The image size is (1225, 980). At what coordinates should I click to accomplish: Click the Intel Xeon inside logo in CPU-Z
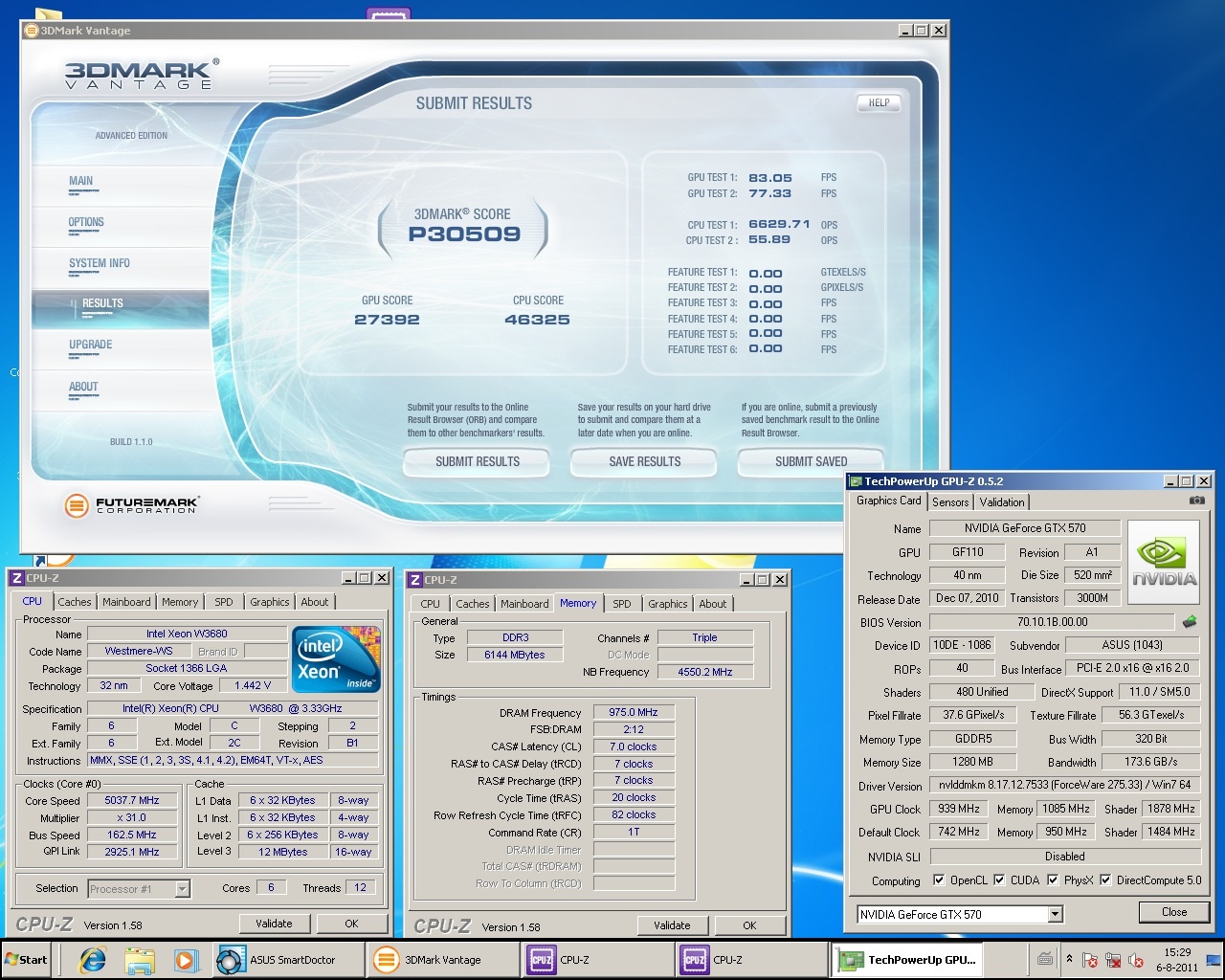336,659
